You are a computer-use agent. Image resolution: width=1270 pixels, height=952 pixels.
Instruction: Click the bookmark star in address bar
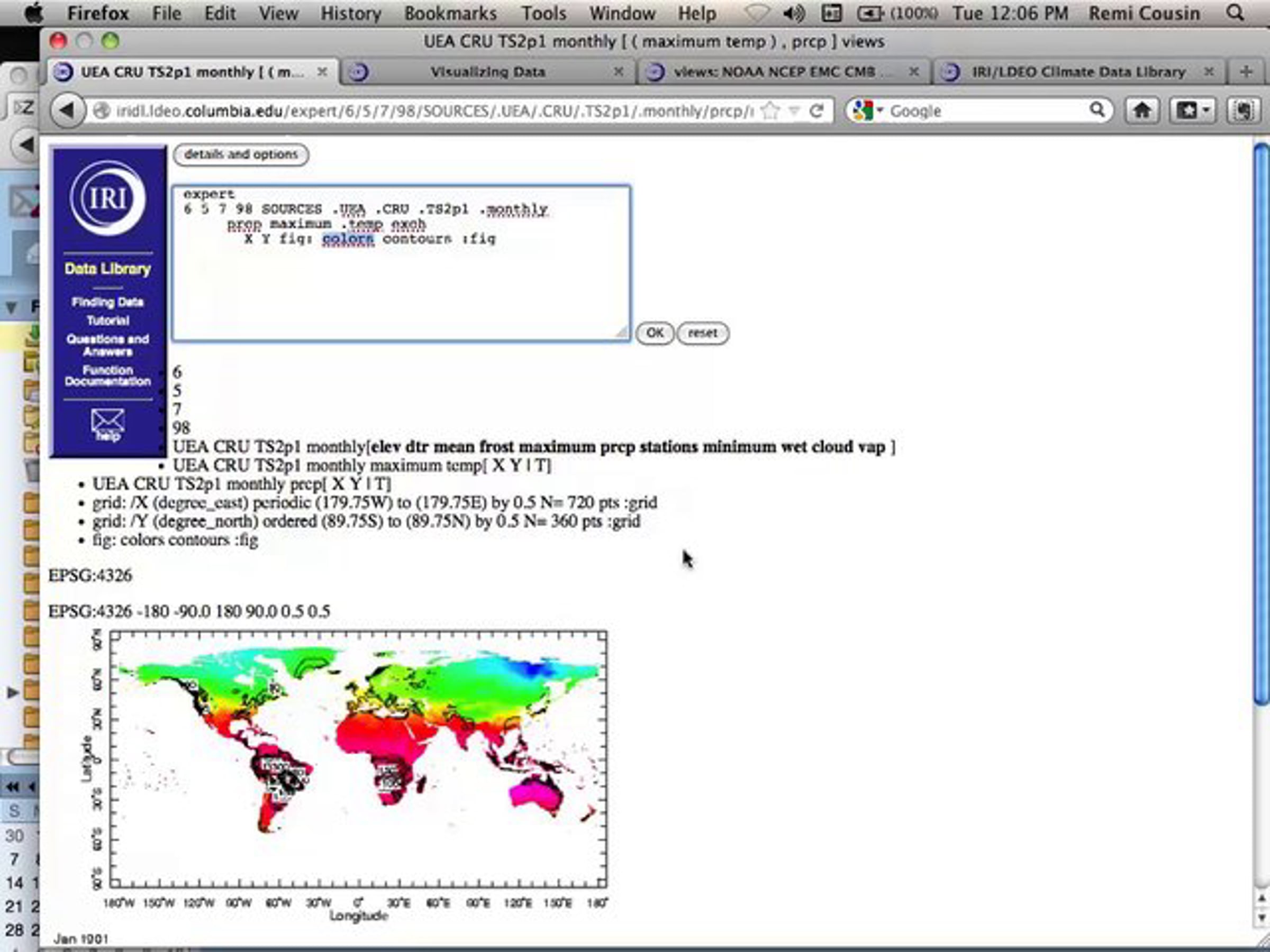point(770,110)
